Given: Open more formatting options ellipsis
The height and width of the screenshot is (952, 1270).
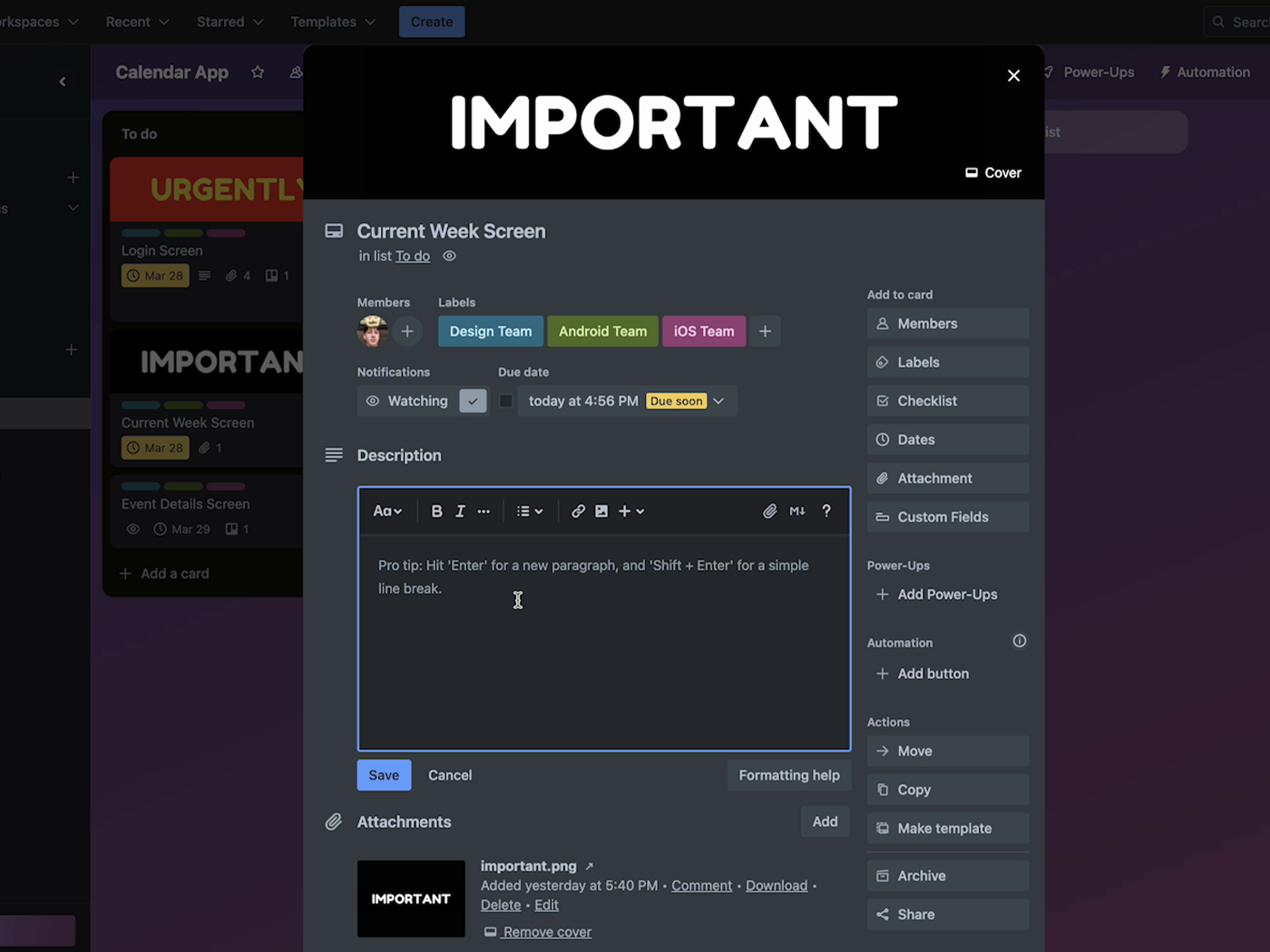Looking at the screenshot, I should point(484,511).
